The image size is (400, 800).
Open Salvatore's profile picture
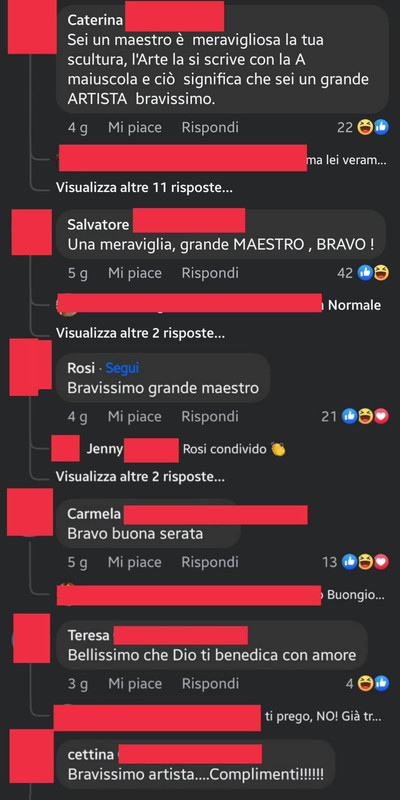32,232
